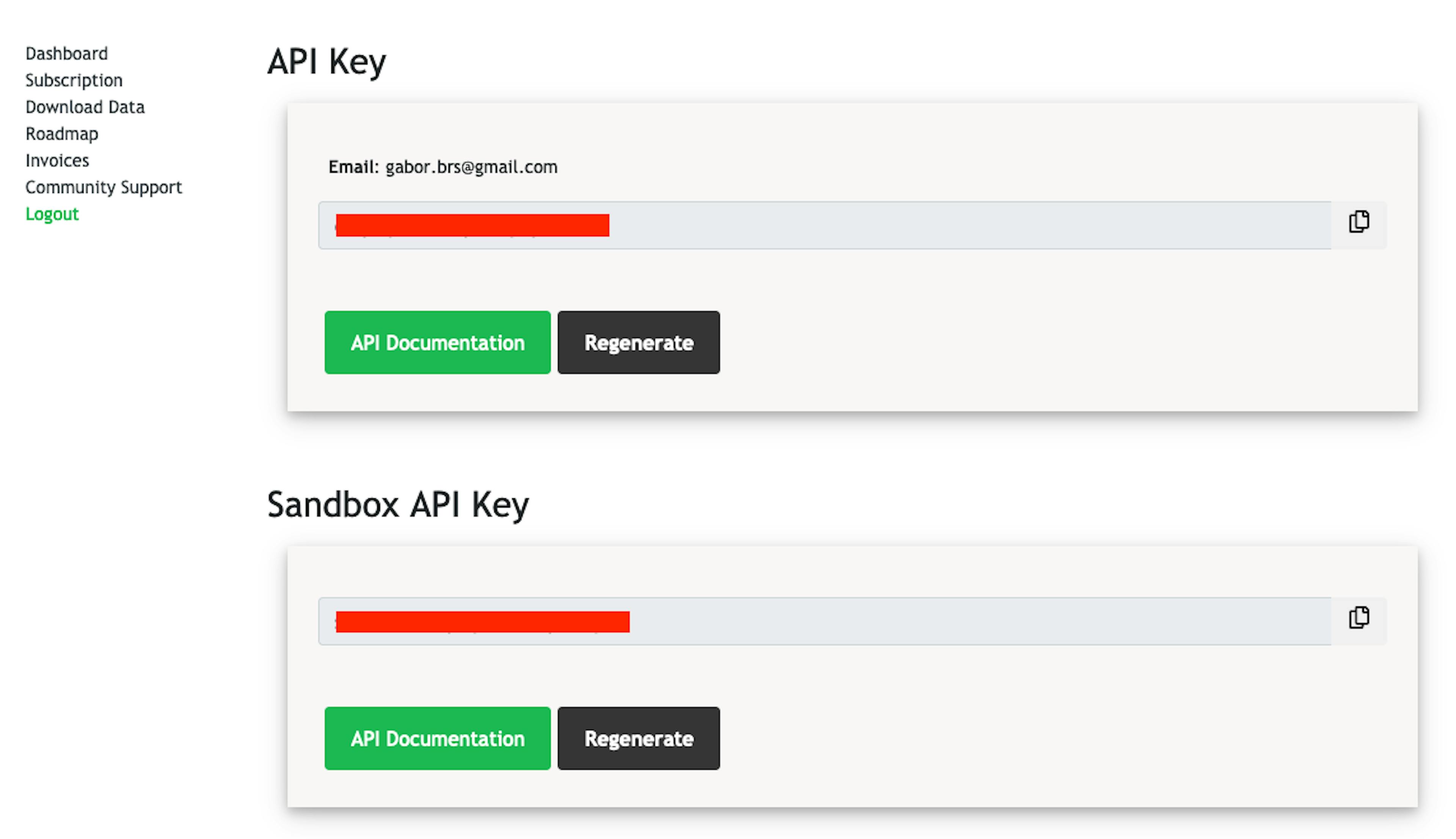
Task: Open the Invoices section
Action: coord(57,160)
